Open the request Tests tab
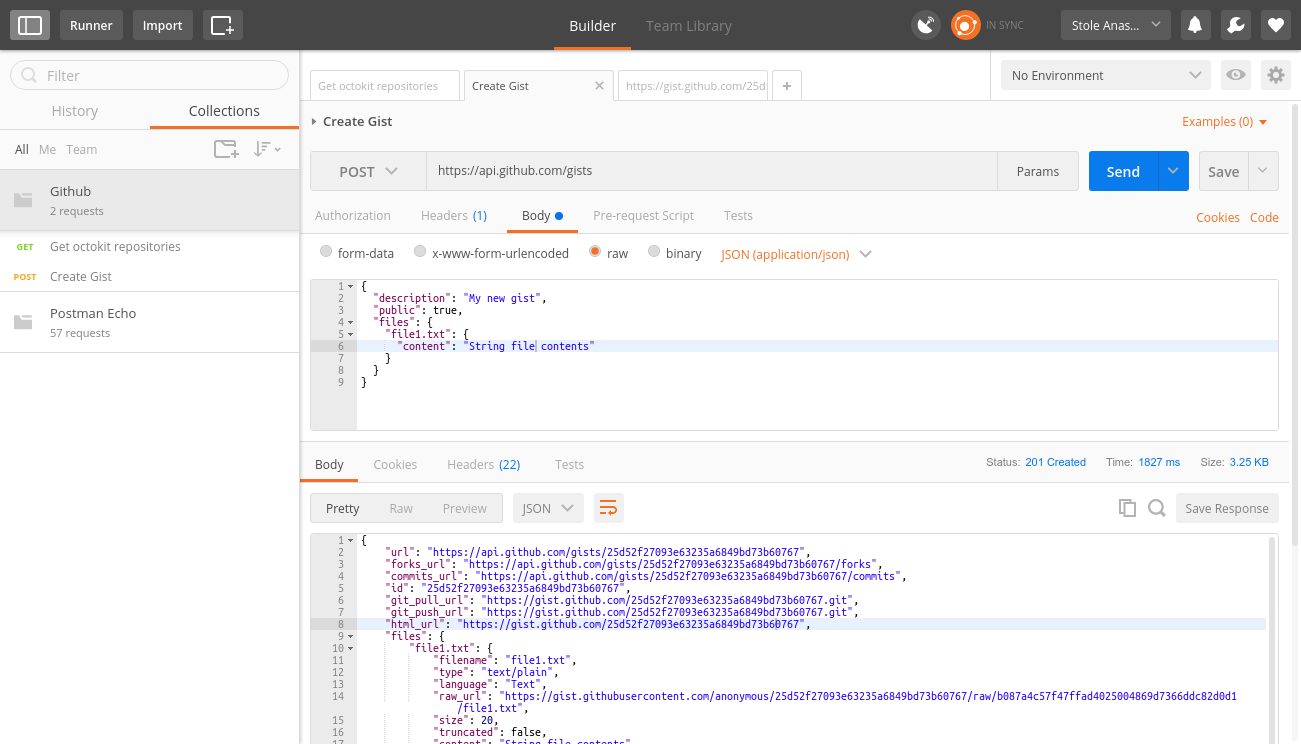The width and height of the screenshot is (1301, 744). [738, 215]
